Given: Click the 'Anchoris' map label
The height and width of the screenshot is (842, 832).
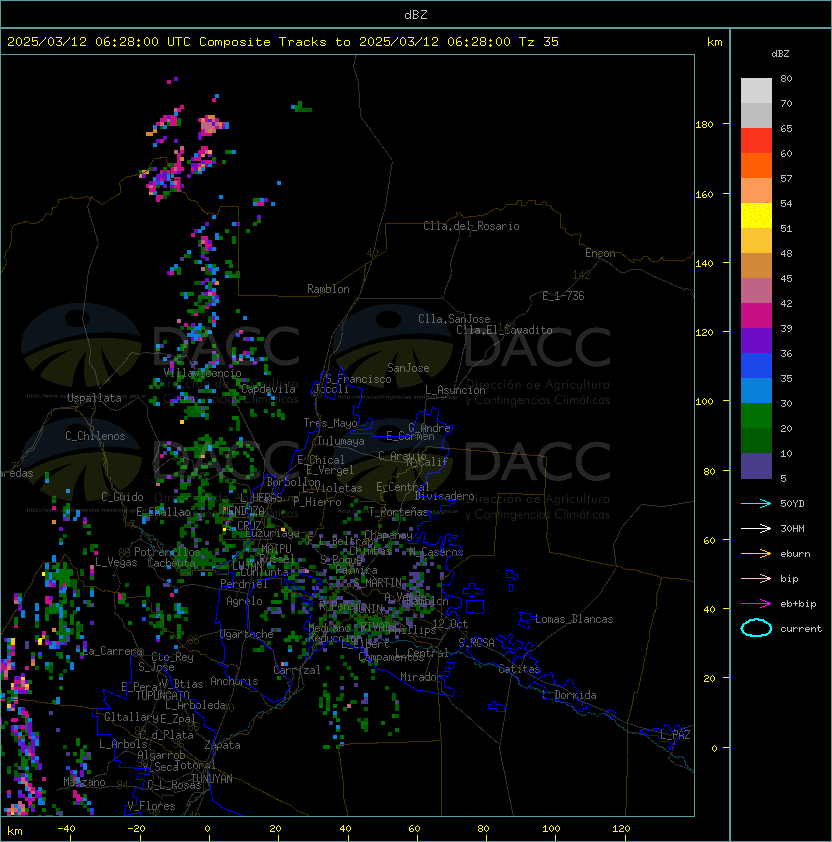Looking at the screenshot, I should [x=234, y=681].
